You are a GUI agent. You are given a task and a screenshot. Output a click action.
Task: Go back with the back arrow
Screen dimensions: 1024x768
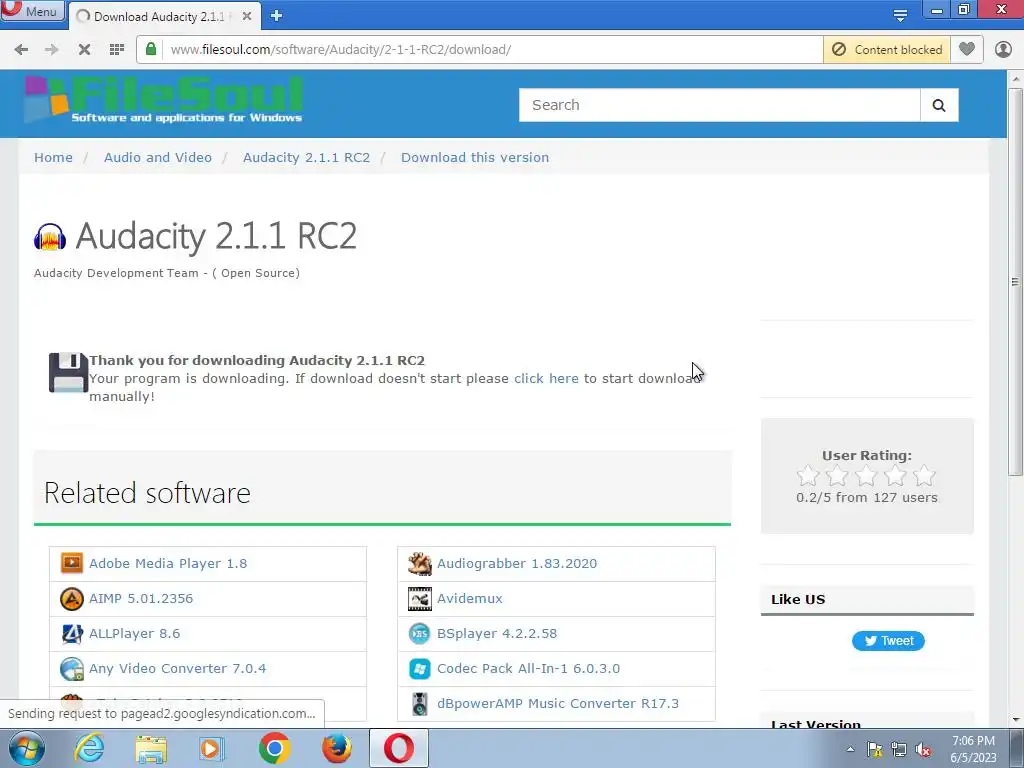[x=22, y=50]
